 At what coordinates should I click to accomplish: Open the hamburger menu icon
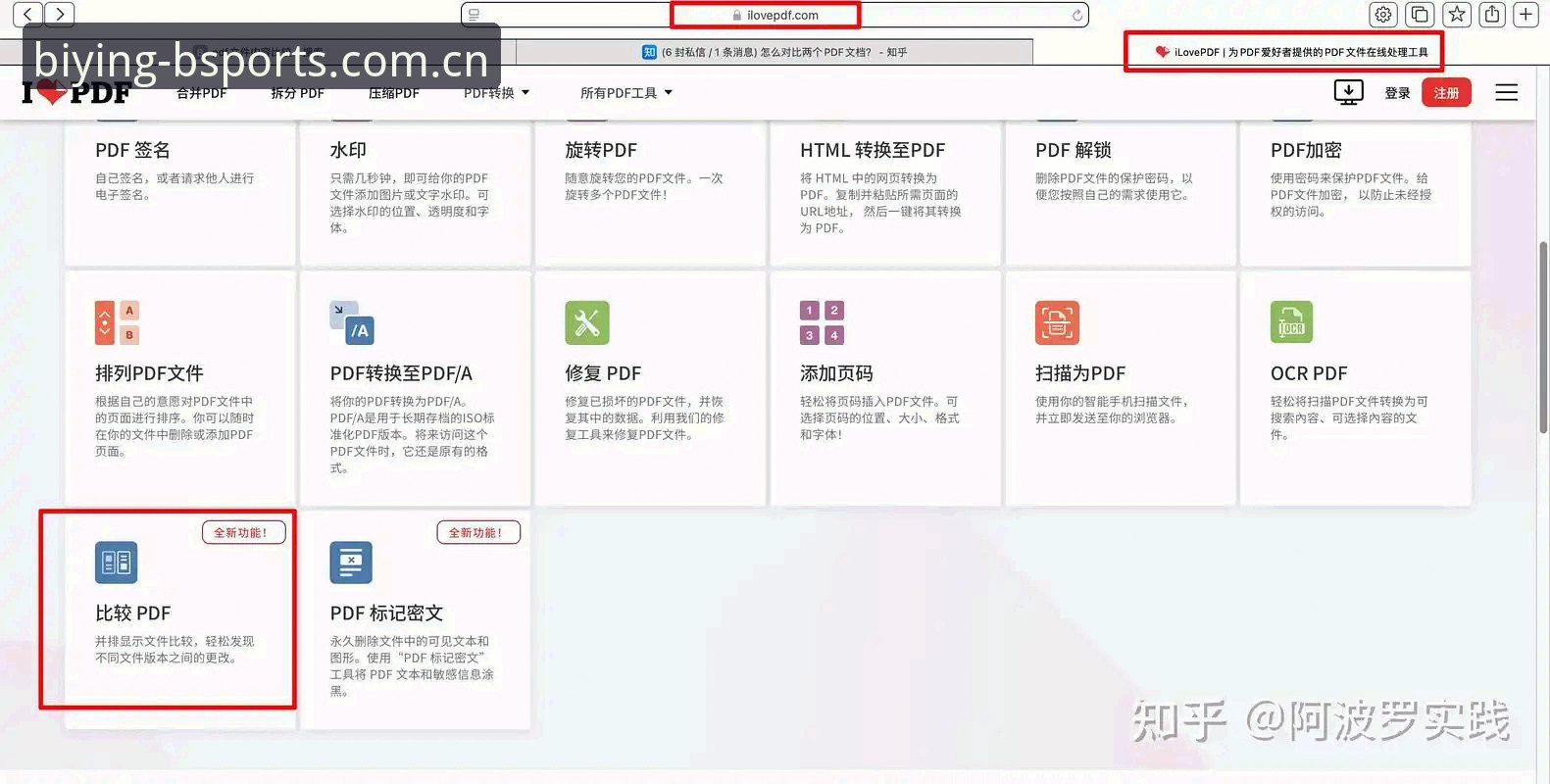(1506, 92)
